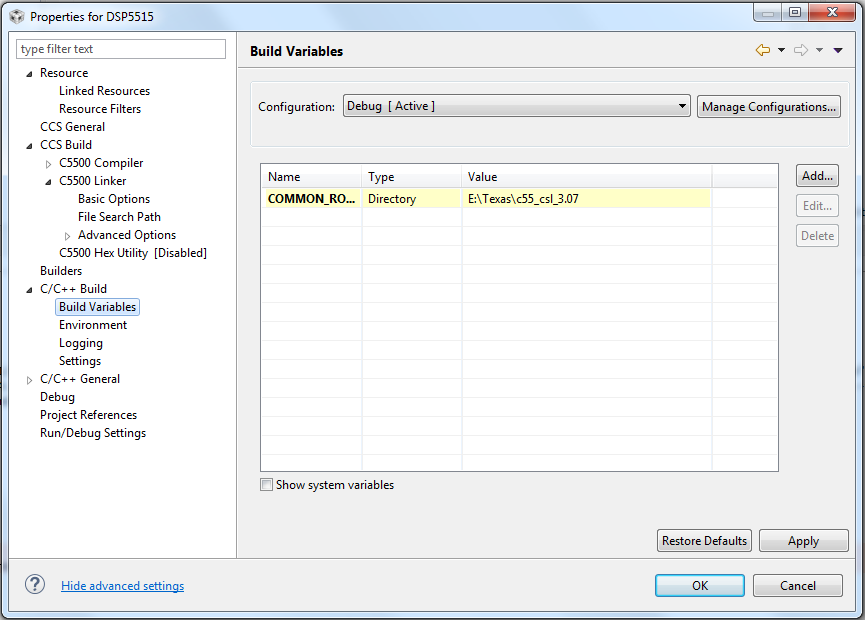Click the Add... button
The width and height of the screenshot is (865, 620).
tap(817, 176)
